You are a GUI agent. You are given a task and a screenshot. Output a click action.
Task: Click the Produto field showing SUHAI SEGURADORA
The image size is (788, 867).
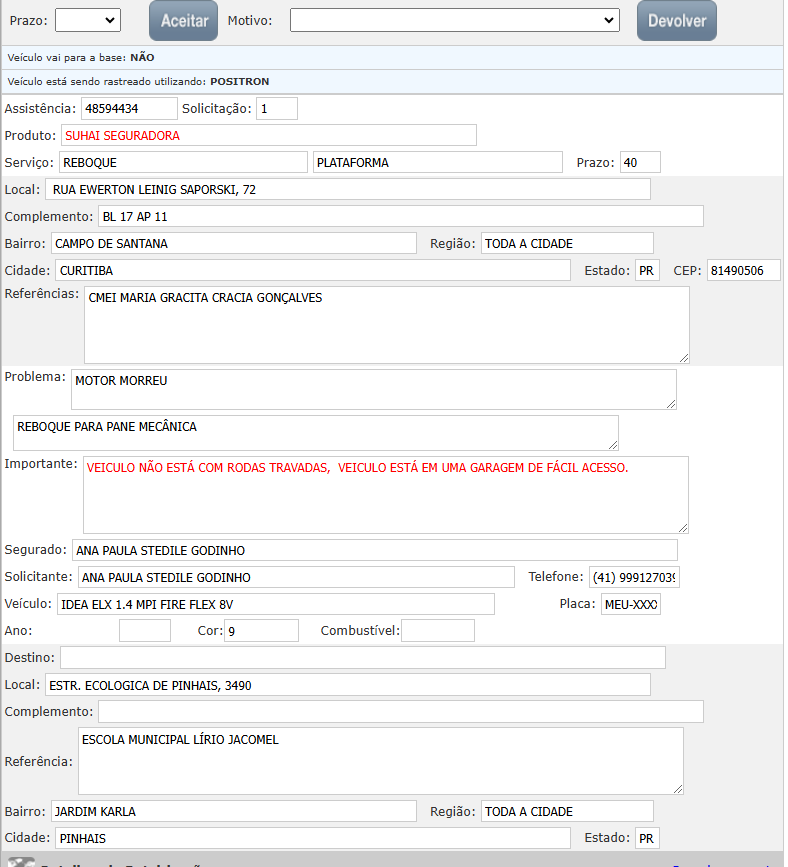coord(268,135)
